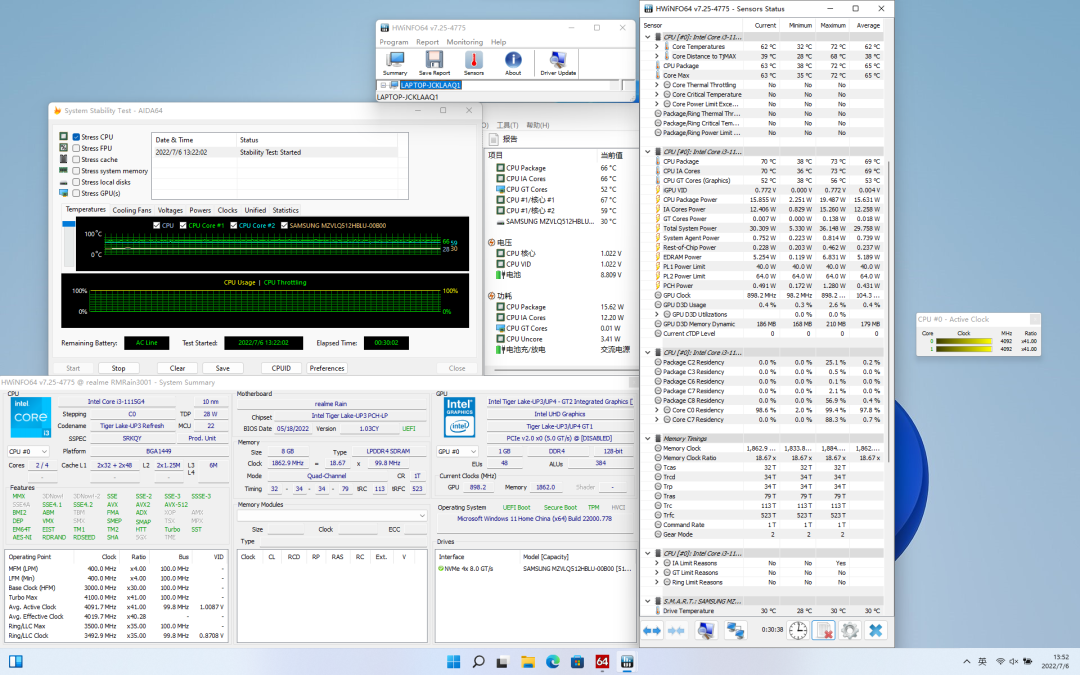Open the Summary toolbar icon in HWiNFO64

point(394,61)
